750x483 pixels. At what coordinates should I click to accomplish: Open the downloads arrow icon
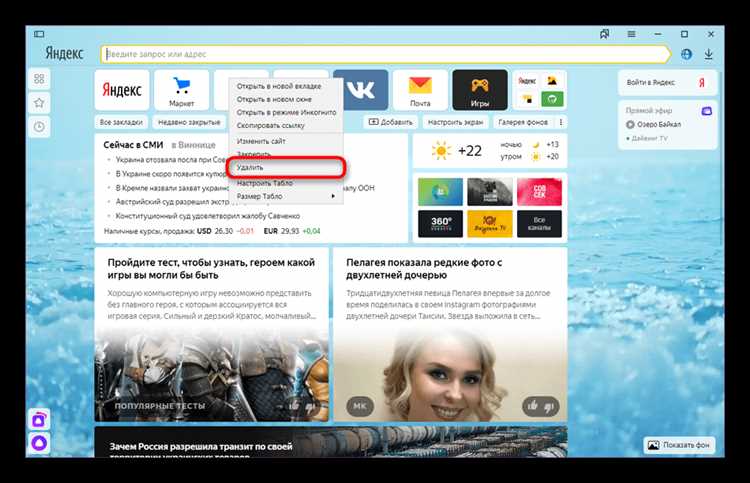pyautogui.click(x=709, y=54)
